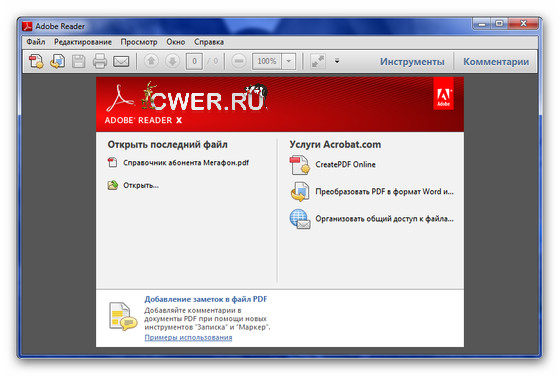Click the email envelope toolbar icon

(x=121, y=61)
